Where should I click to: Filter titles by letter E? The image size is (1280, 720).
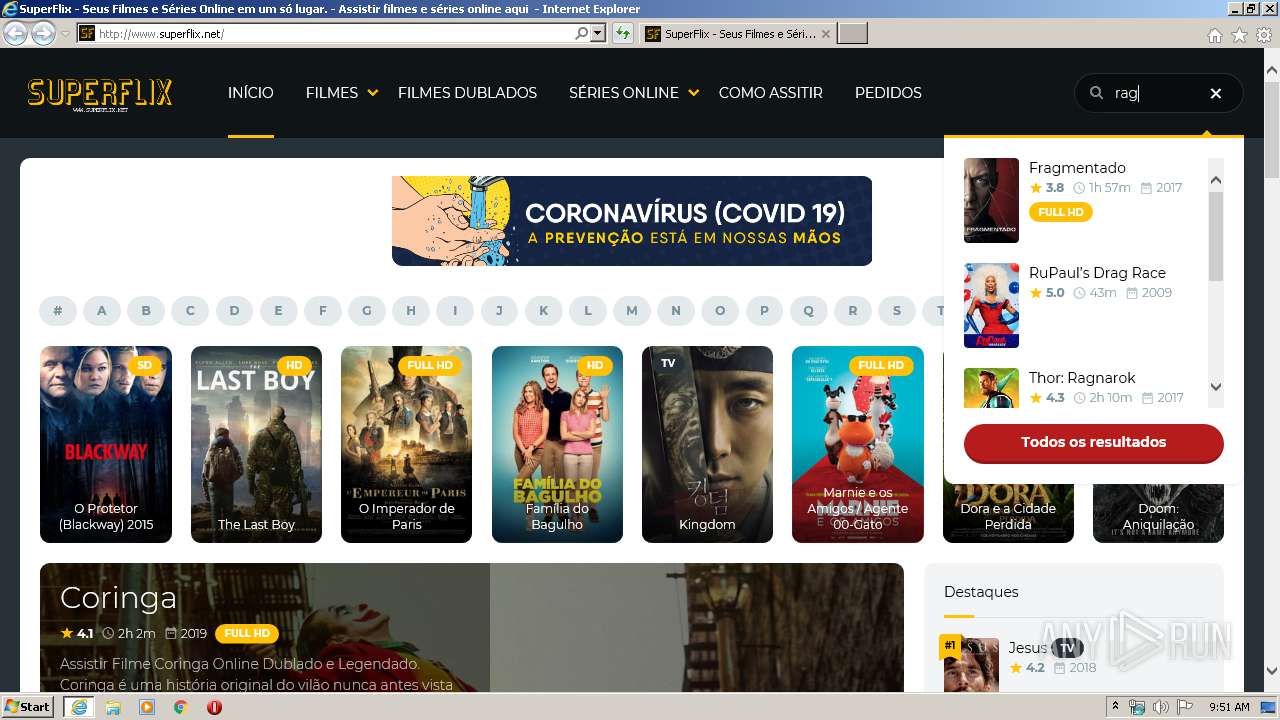(278, 311)
